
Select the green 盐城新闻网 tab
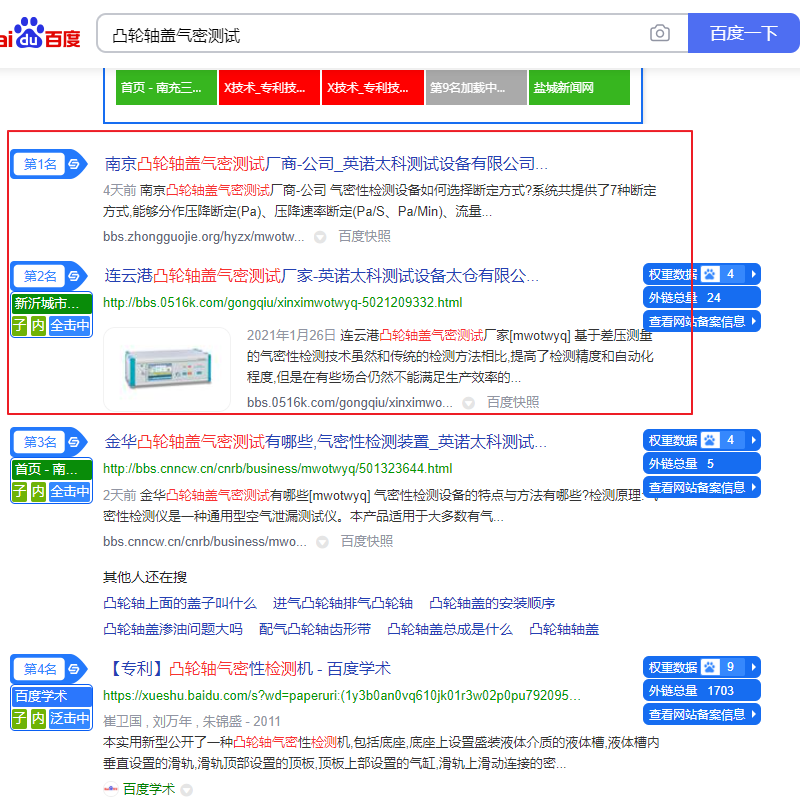(580, 88)
